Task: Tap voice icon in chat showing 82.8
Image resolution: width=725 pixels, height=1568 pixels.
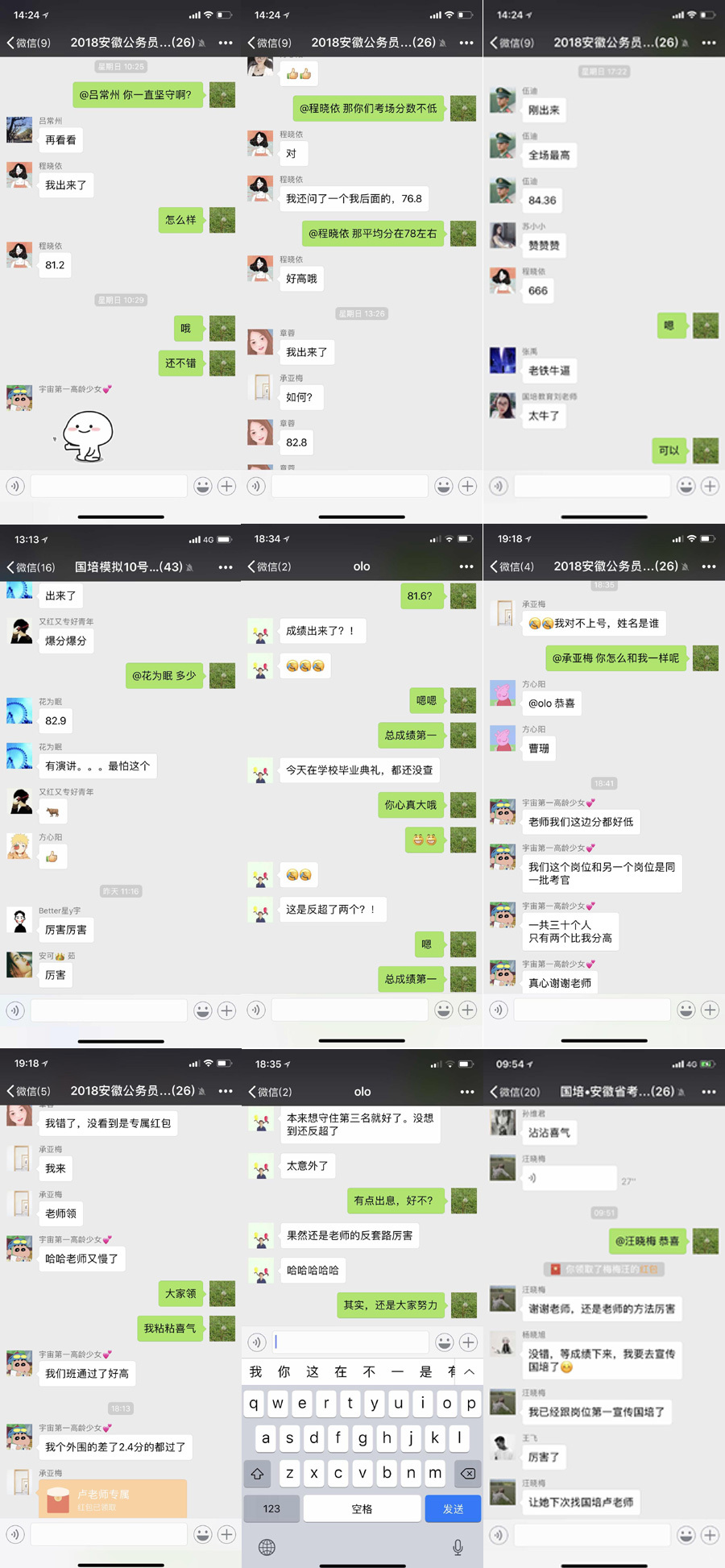Action: point(256,486)
